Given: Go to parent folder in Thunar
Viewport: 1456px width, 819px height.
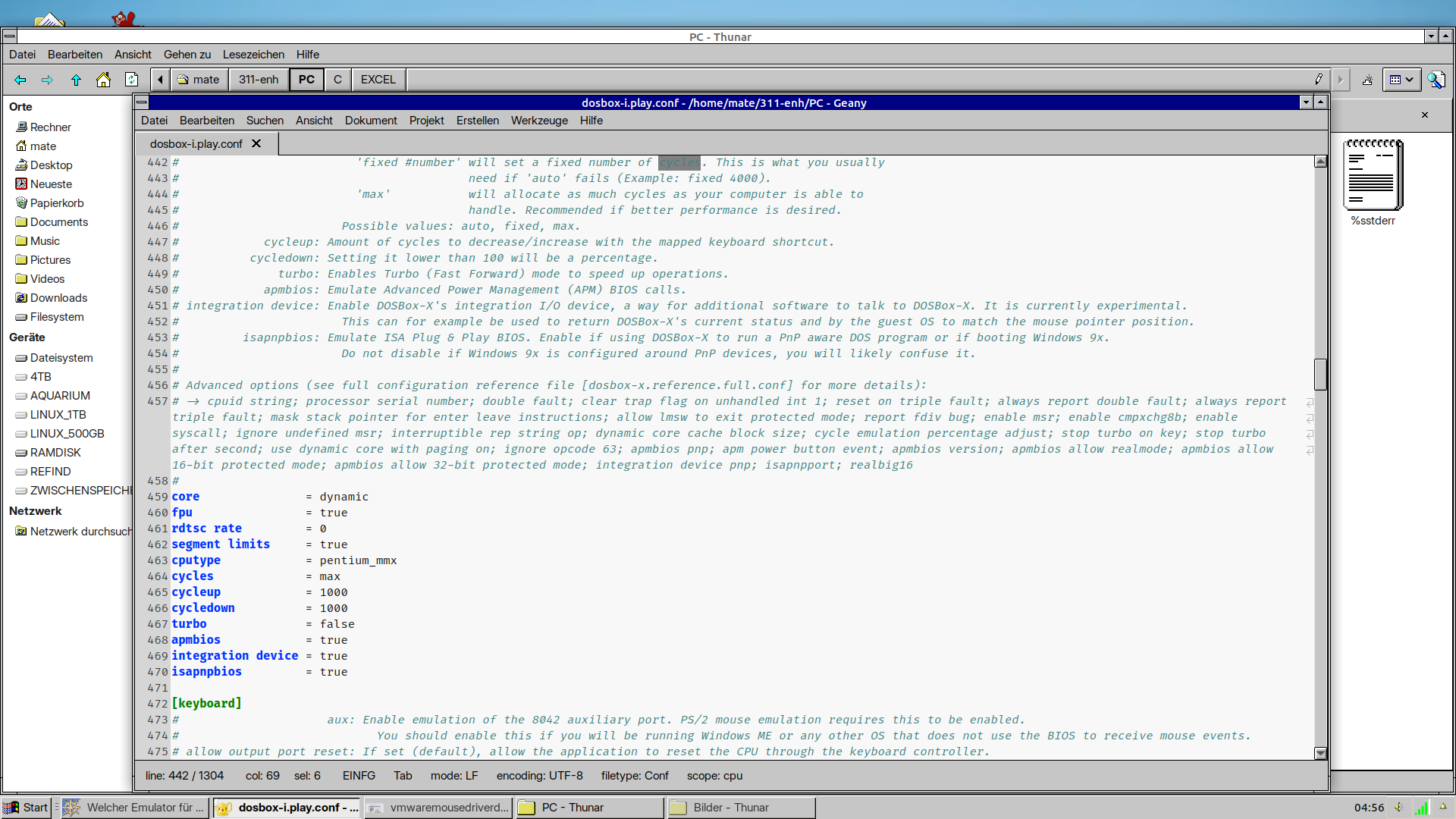Looking at the screenshot, I should (76, 80).
